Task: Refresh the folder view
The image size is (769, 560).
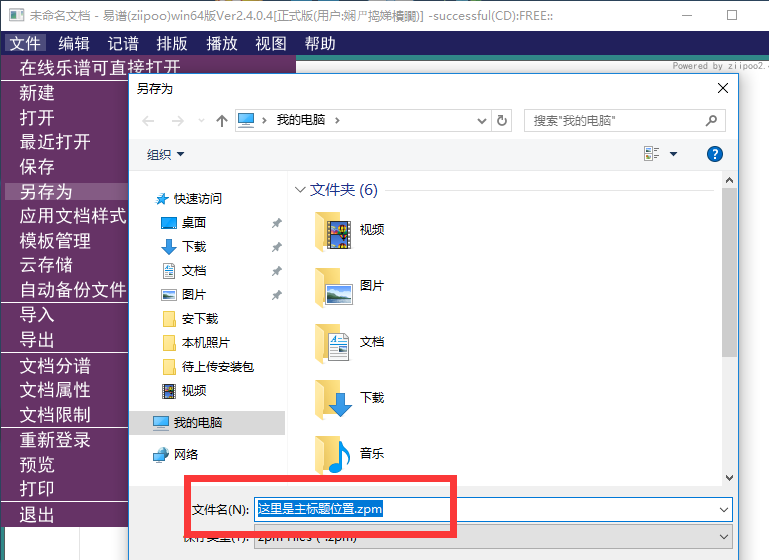Action: [502, 121]
